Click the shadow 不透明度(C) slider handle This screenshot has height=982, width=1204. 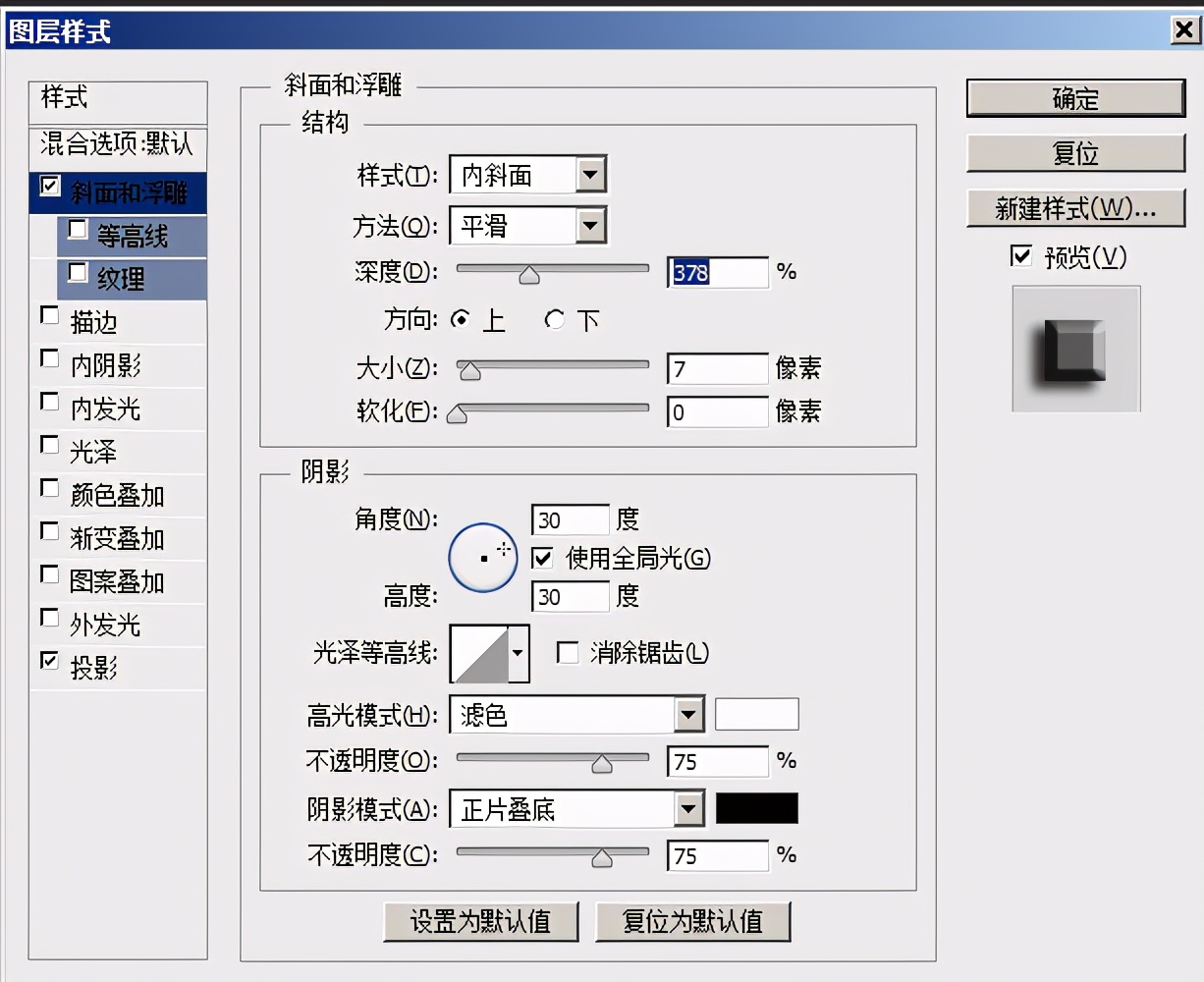pos(602,858)
